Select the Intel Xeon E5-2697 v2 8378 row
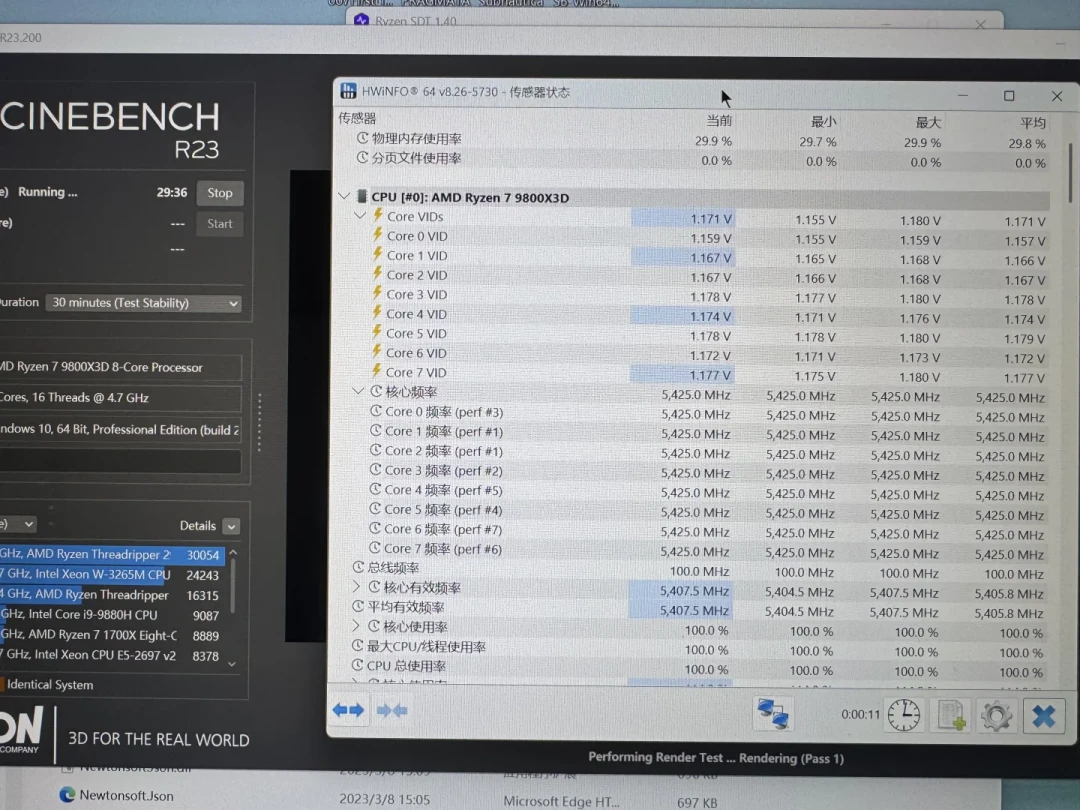 pos(112,656)
